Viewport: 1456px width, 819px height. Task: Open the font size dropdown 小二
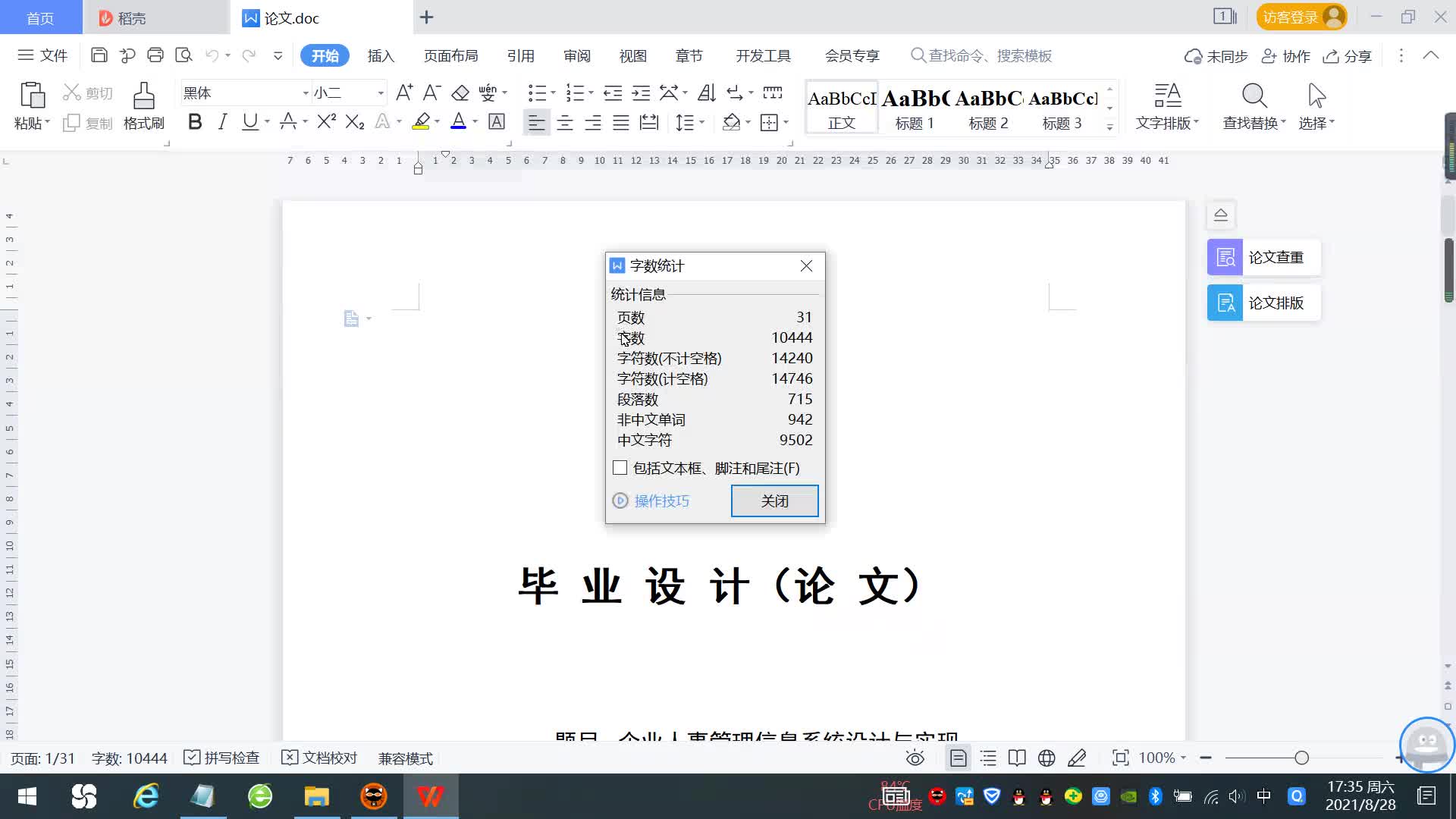point(381,93)
